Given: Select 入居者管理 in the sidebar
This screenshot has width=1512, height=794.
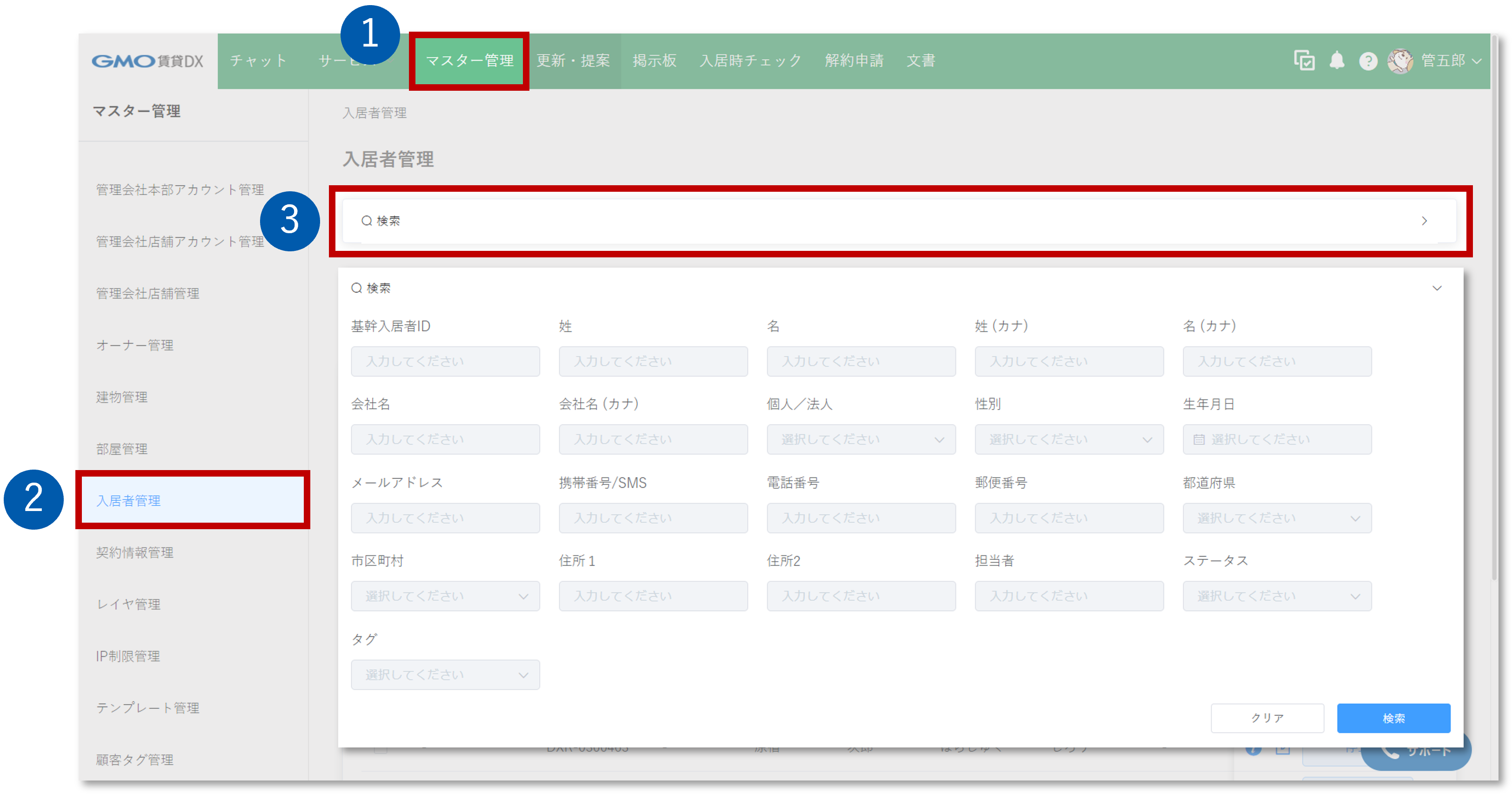Looking at the screenshot, I should point(128,501).
